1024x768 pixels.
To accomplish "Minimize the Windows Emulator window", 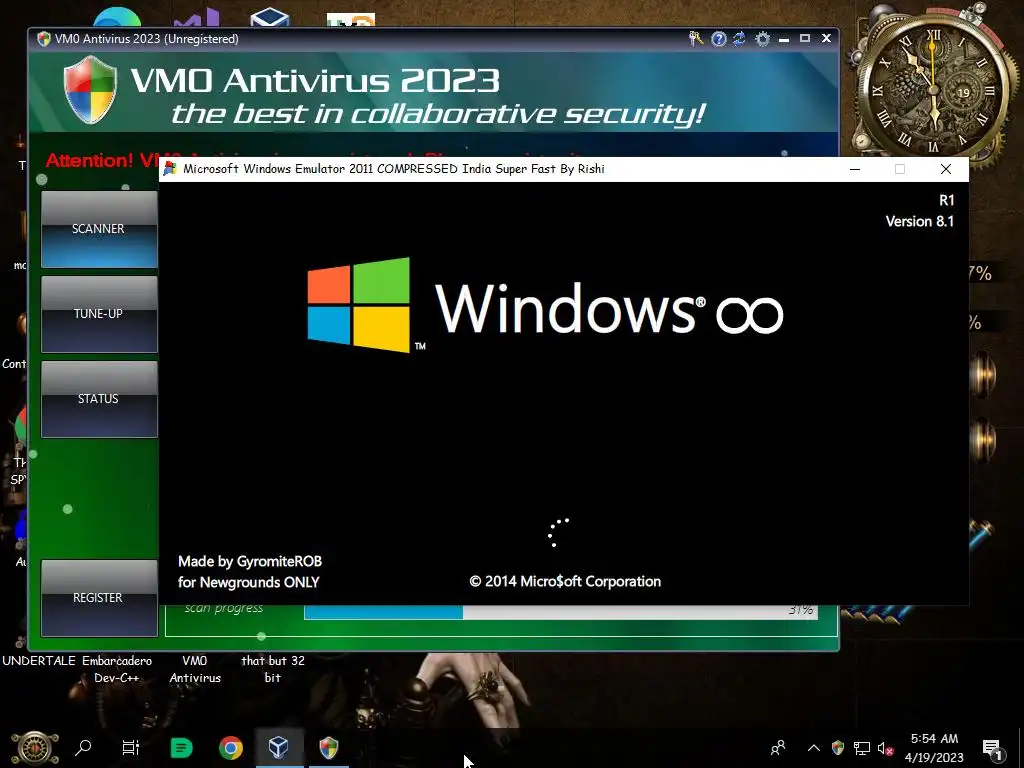I will pyautogui.click(x=855, y=169).
